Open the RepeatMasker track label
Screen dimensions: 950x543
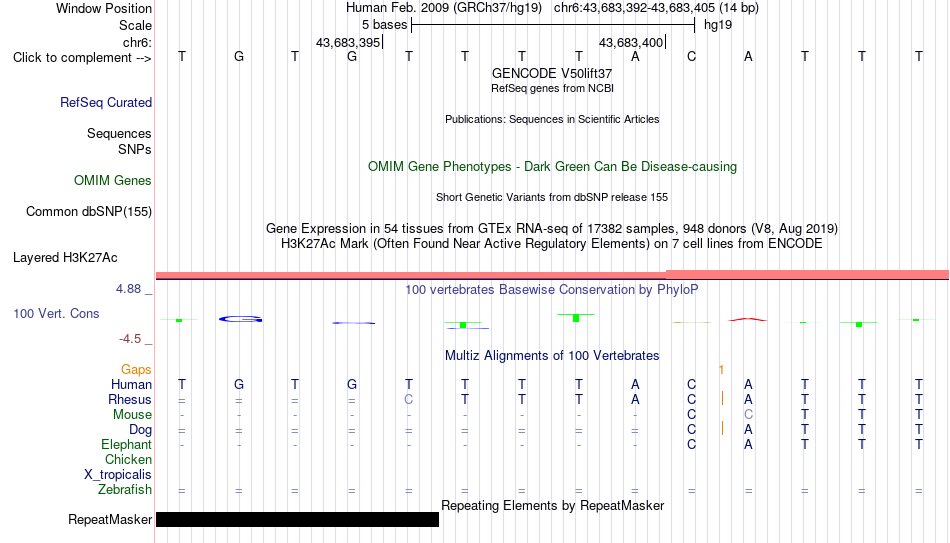110,519
